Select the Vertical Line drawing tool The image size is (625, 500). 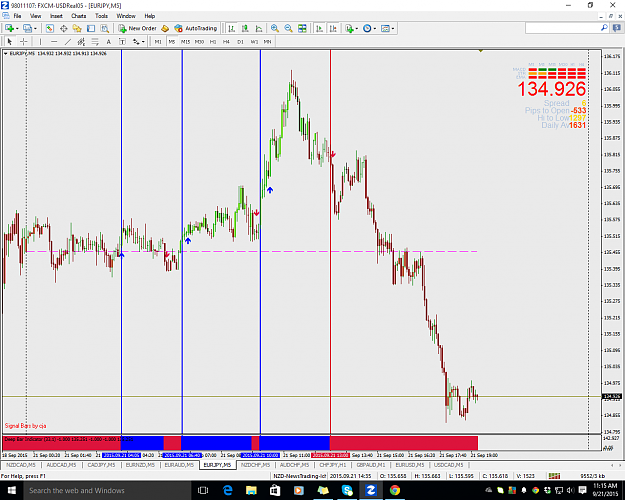(40, 41)
